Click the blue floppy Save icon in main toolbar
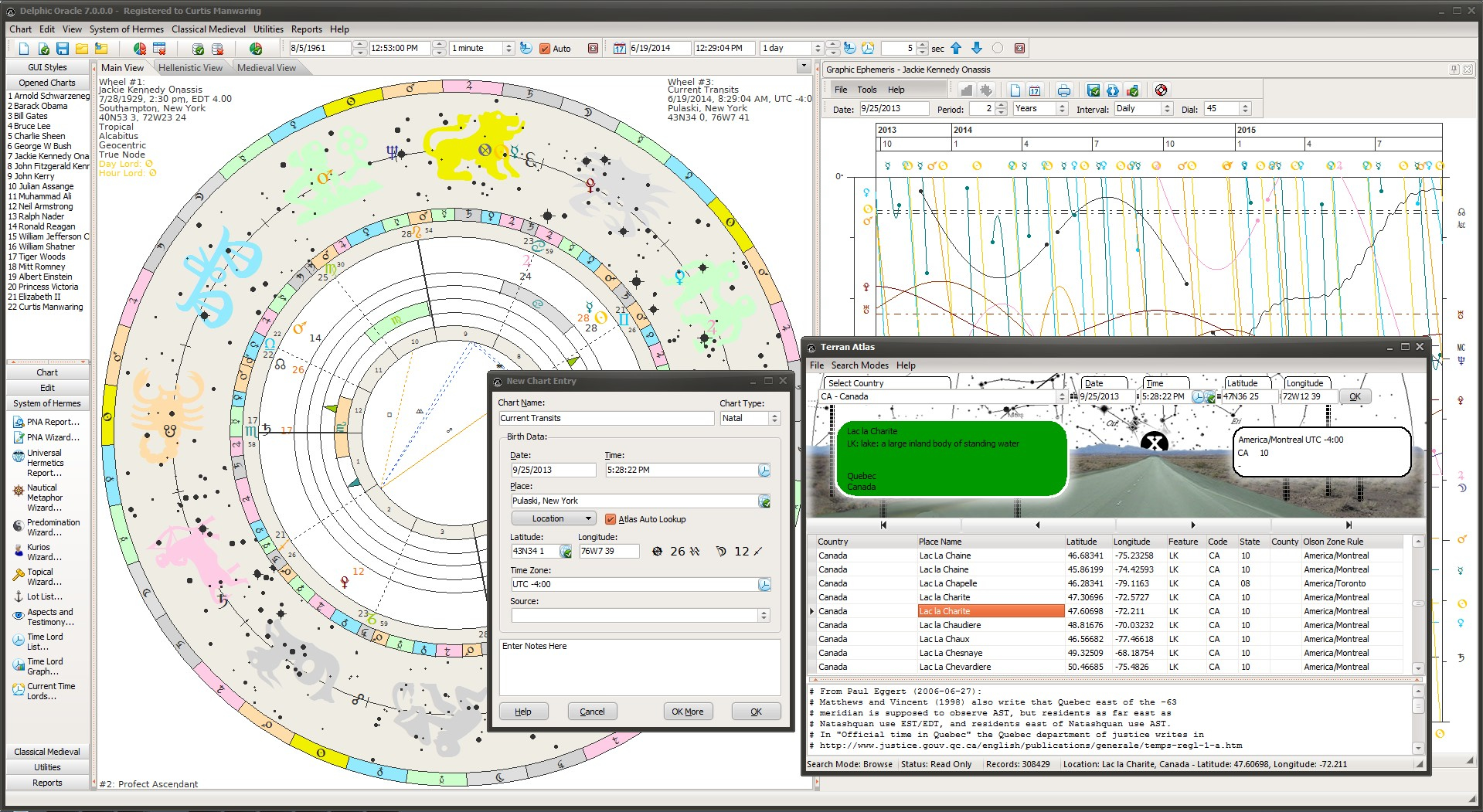1483x812 pixels. (63, 49)
